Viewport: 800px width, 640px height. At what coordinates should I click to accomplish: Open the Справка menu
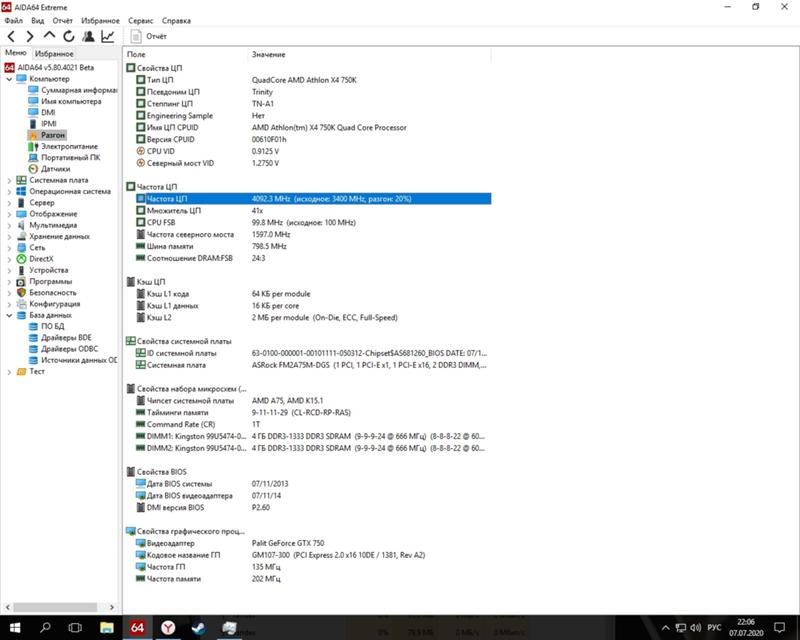(176, 21)
